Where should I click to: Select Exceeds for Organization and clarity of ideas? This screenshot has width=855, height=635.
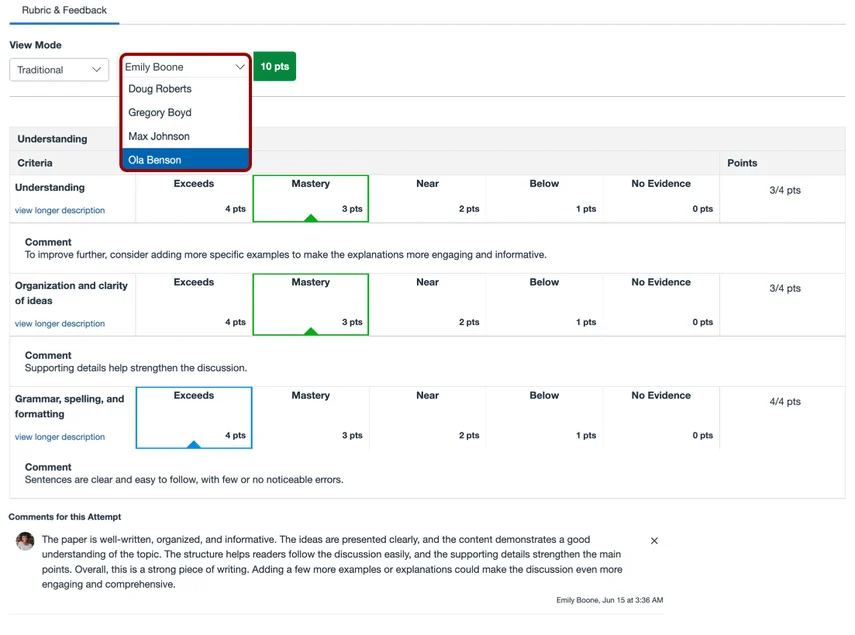coord(194,304)
